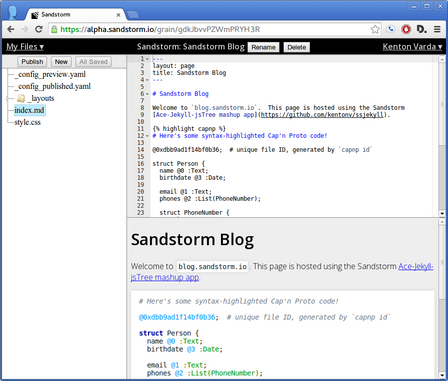Image resolution: width=448 pixels, height=381 pixels.
Task: Click line number 20 in gutter
Action: pyautogui.click(x=141, y=192)
